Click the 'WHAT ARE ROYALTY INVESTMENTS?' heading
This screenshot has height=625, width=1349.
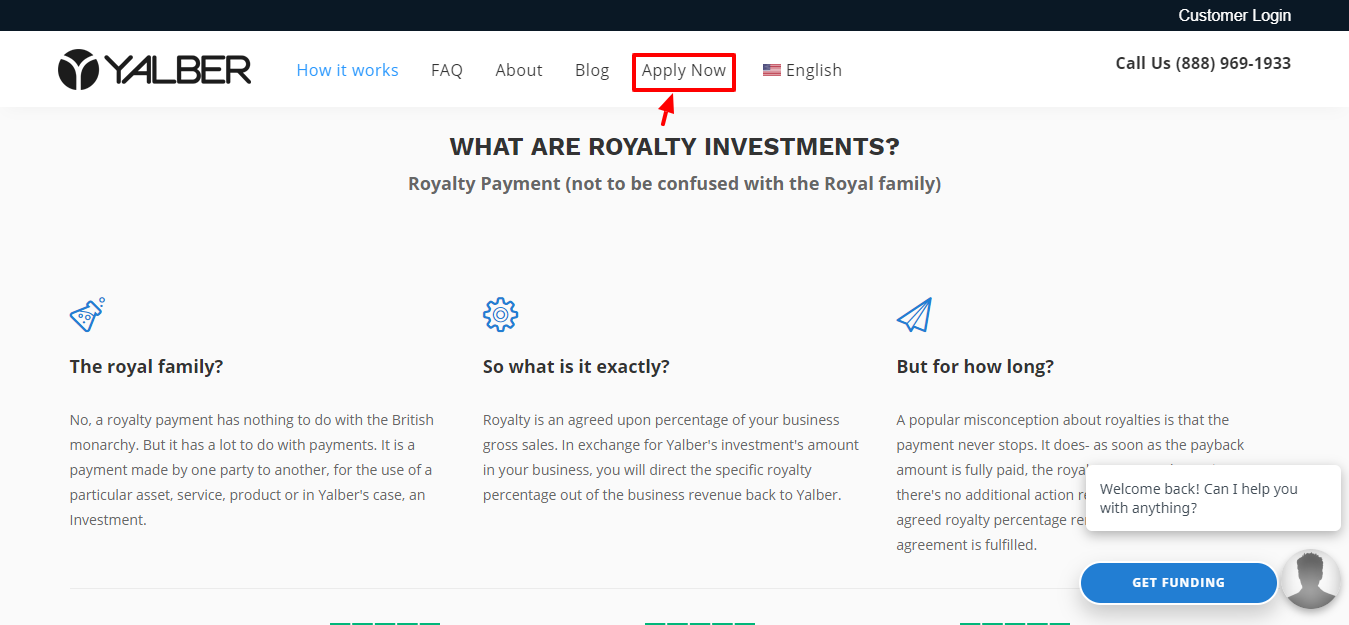pos(674,146)
